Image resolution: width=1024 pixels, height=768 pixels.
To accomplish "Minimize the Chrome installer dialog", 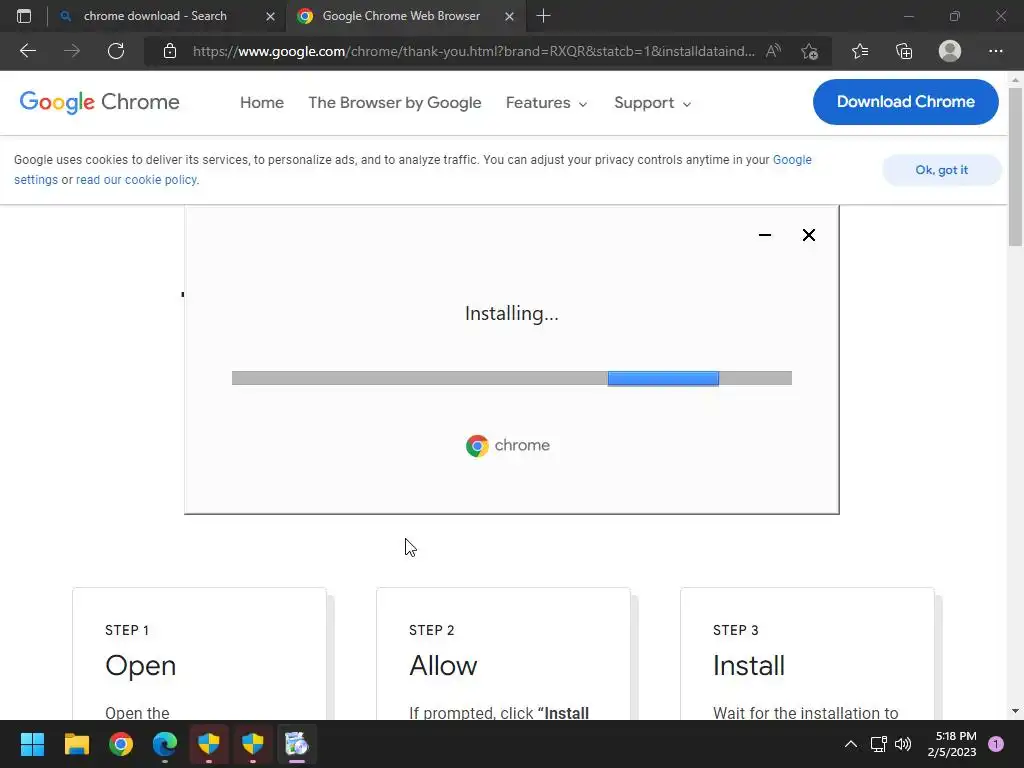I will coord(765,235).
